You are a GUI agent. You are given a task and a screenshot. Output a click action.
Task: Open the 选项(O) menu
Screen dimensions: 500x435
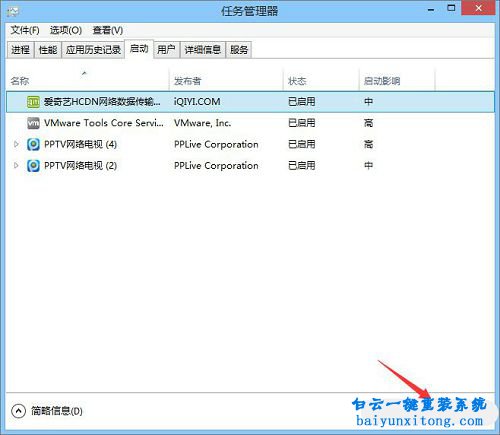(x=66, y=30)
